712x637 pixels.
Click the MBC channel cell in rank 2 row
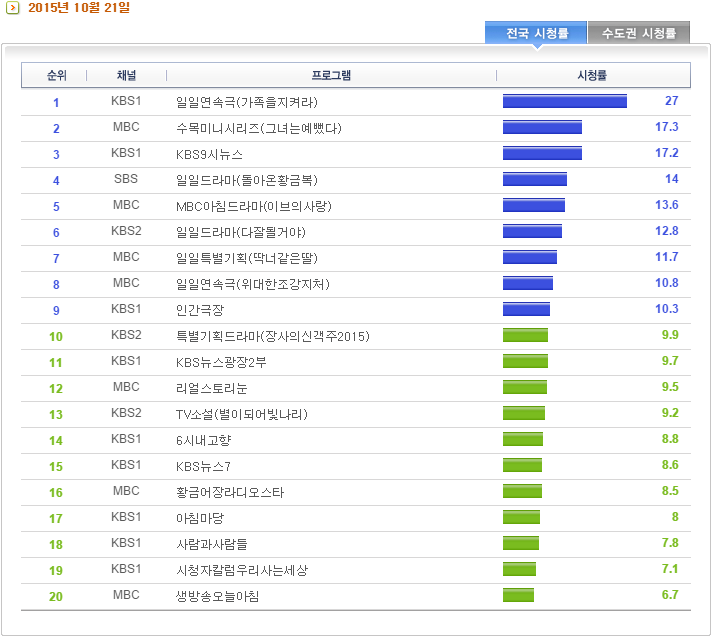(126, 127)
